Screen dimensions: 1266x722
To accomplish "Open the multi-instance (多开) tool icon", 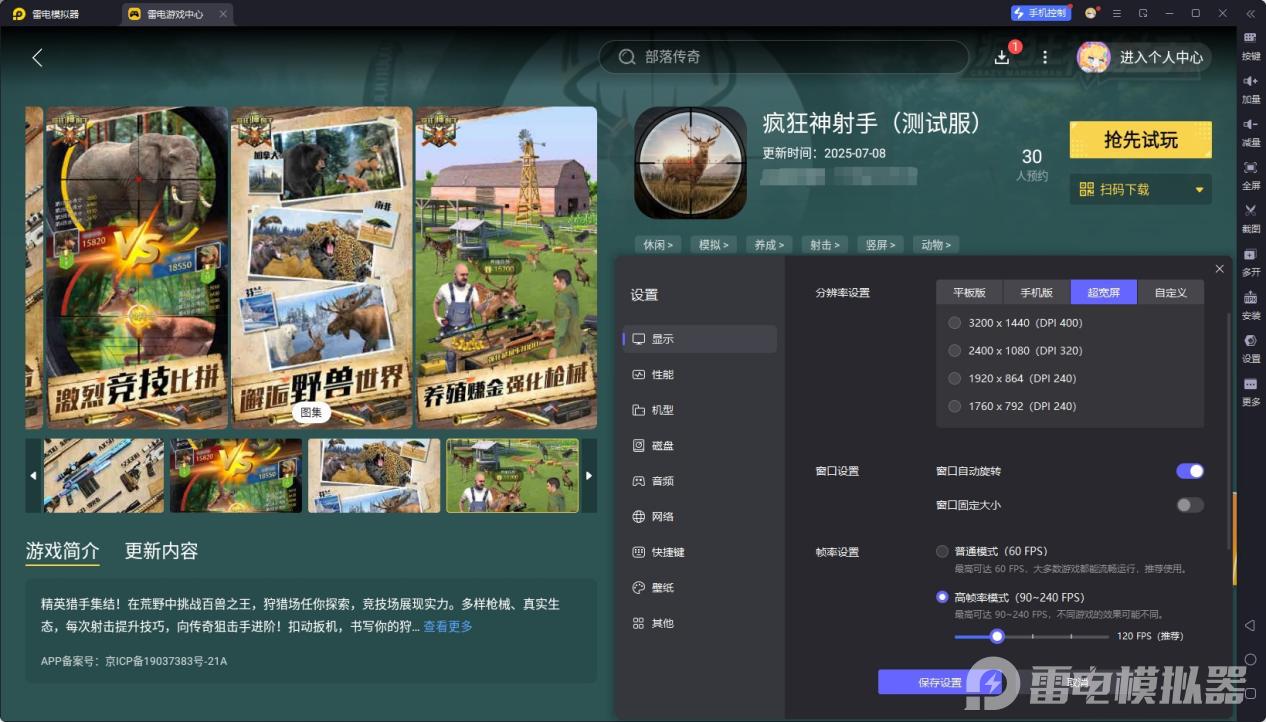I will [x=1250, y=255].
